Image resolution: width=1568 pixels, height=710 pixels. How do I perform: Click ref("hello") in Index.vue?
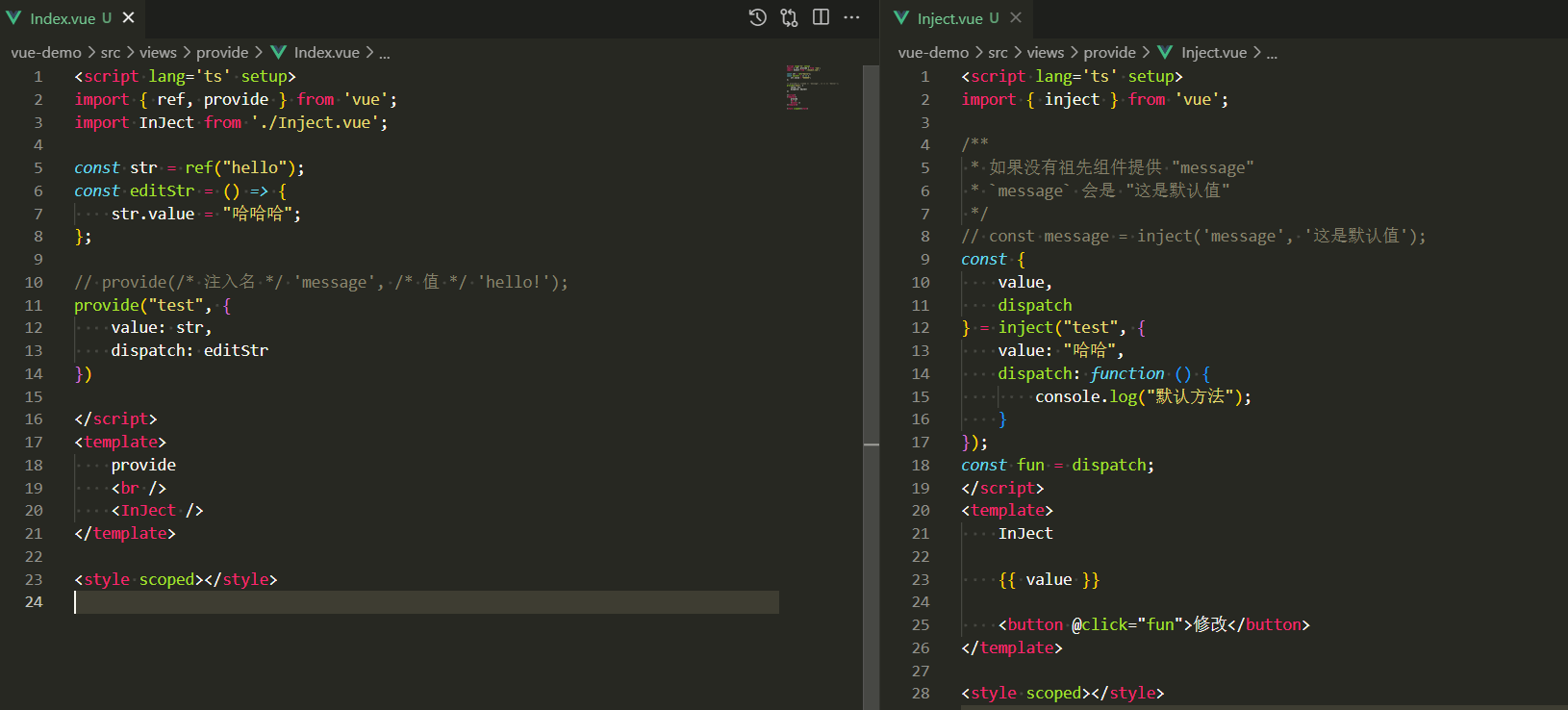pos(240,168)
